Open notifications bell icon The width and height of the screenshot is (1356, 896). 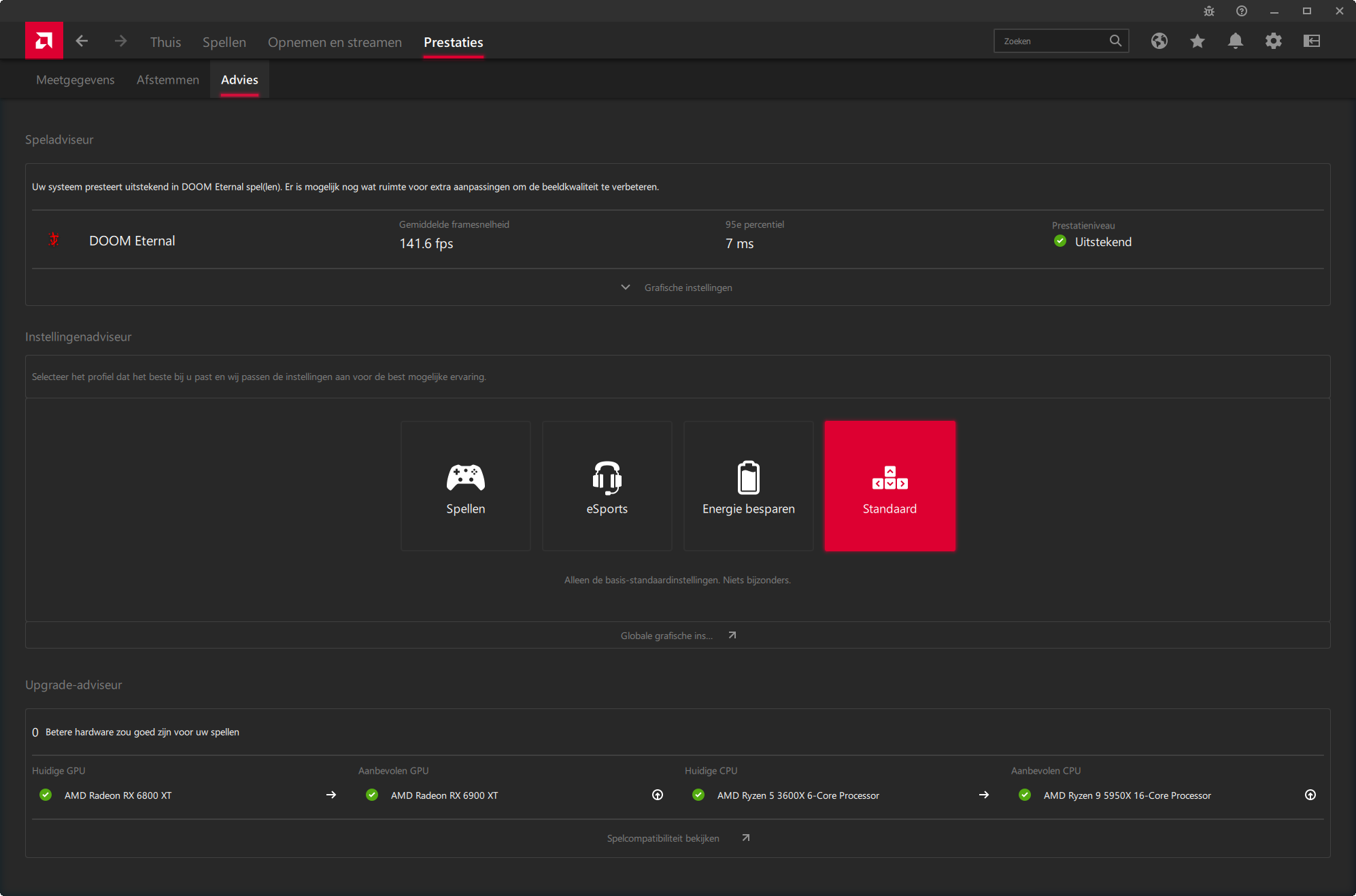(1236, 41)
